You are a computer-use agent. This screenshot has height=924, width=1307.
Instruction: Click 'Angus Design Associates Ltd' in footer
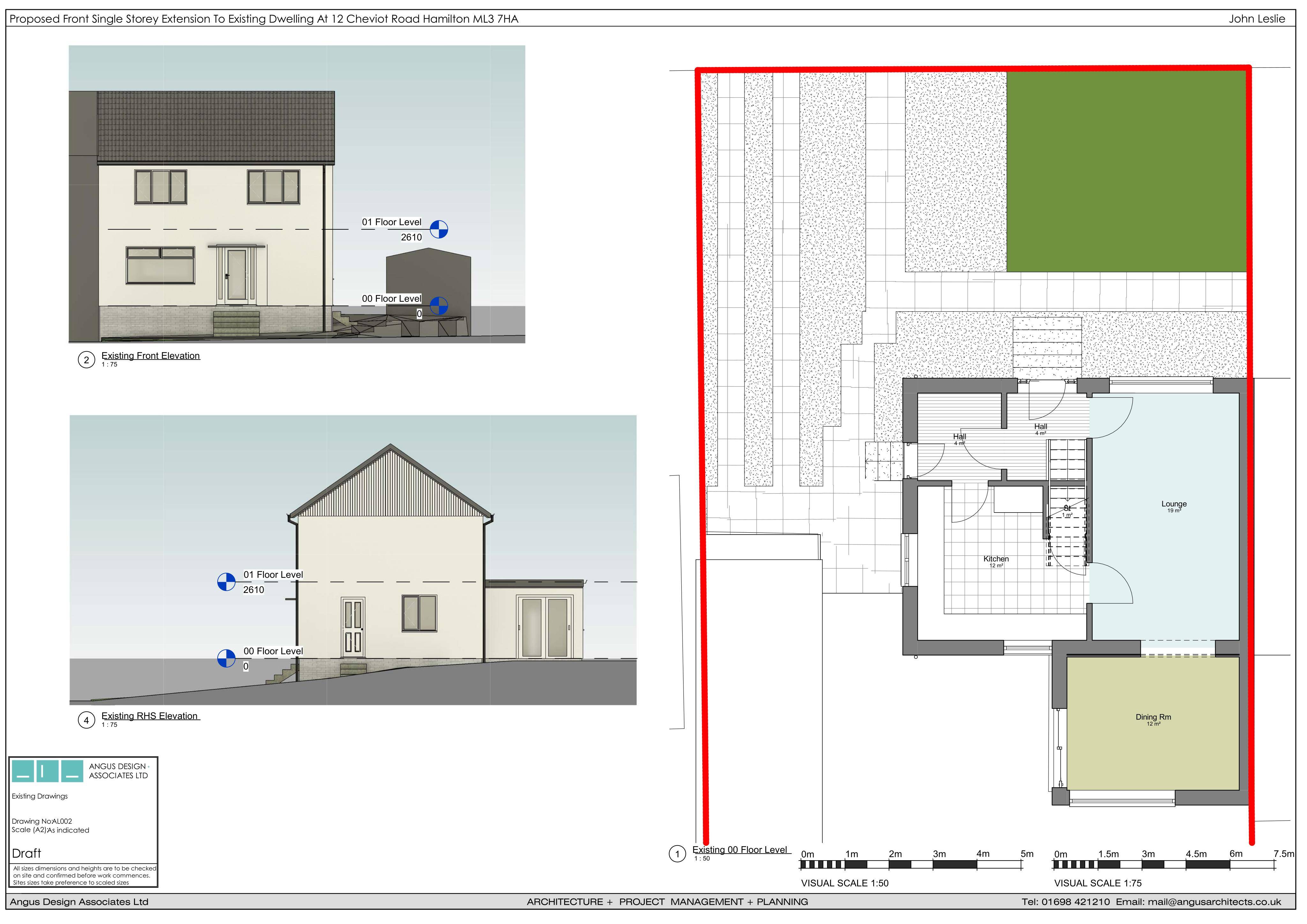coord(79,902)
